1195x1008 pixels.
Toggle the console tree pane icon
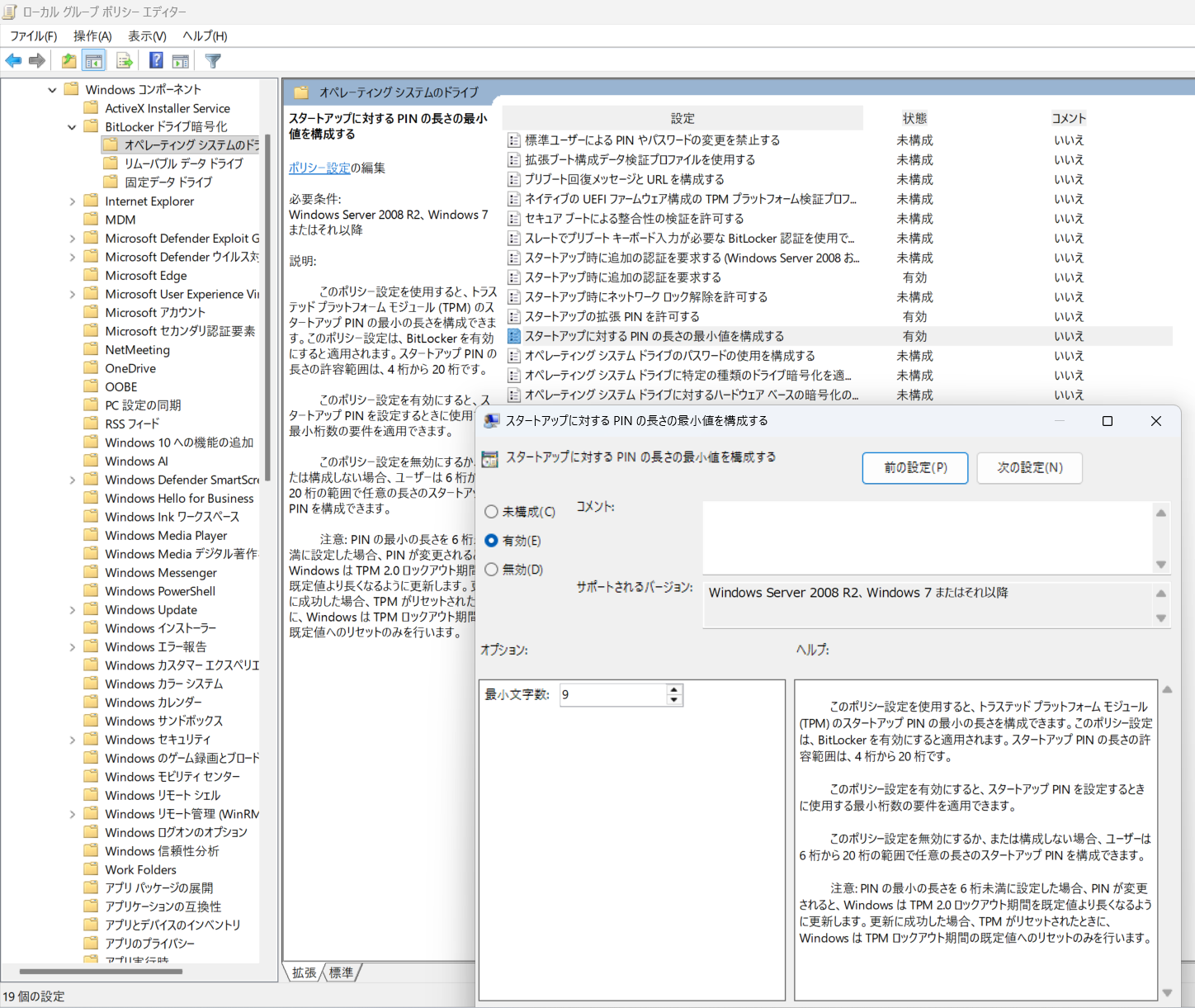[94, 60]
